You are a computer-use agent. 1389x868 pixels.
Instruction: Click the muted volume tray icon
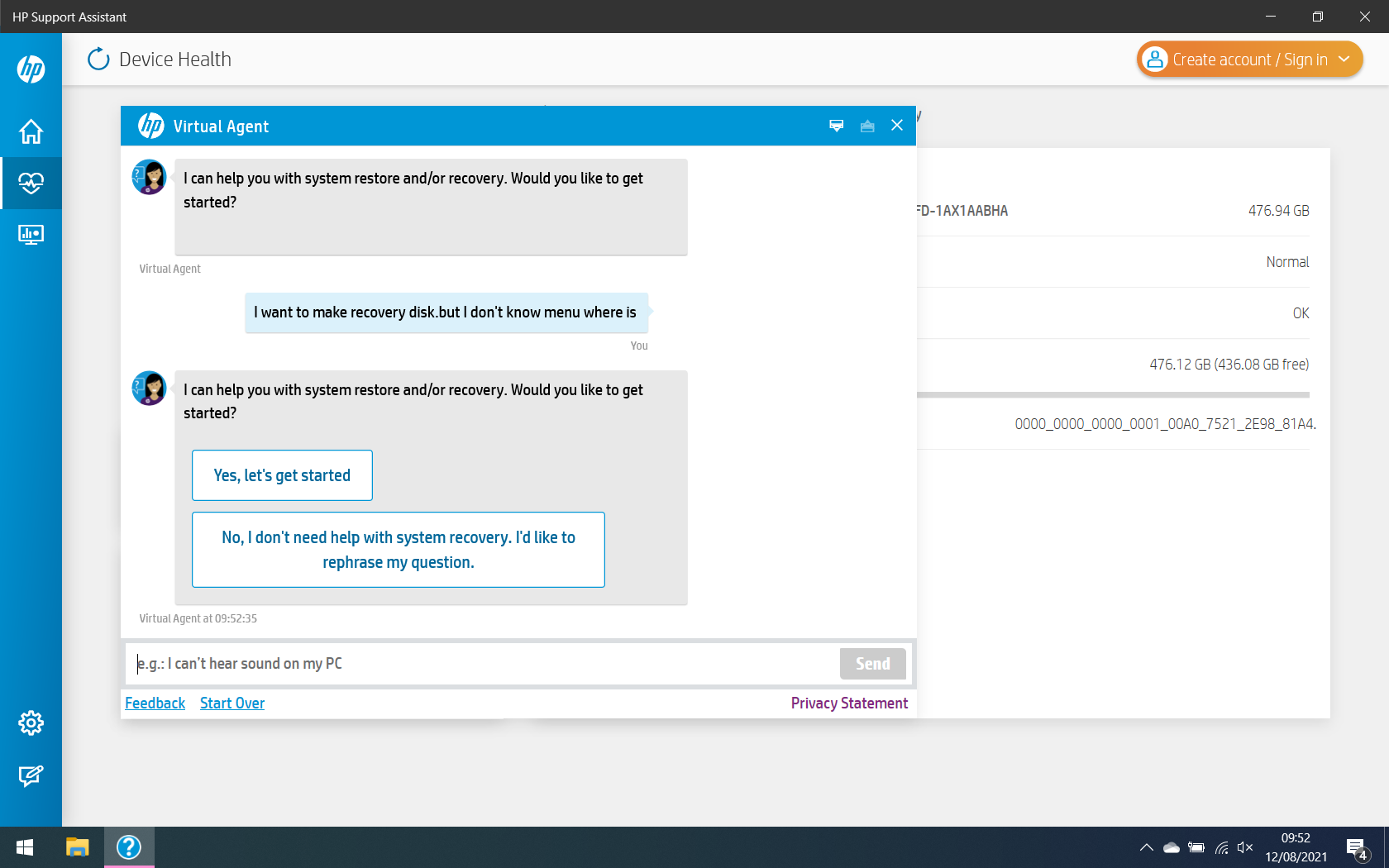point(1245,847)
